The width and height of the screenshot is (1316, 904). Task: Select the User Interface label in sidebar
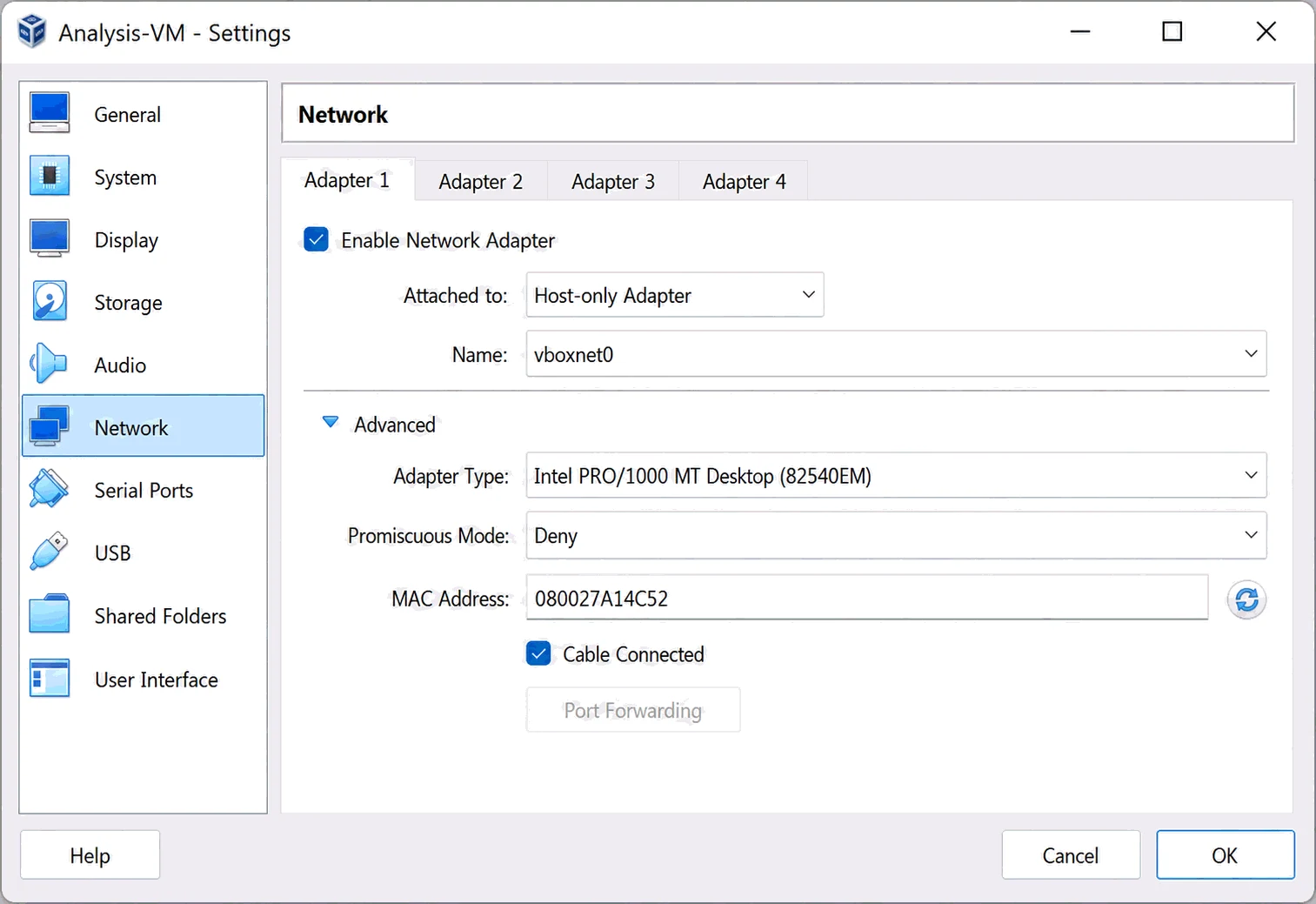pyautogui.click(x=157, y=680)
